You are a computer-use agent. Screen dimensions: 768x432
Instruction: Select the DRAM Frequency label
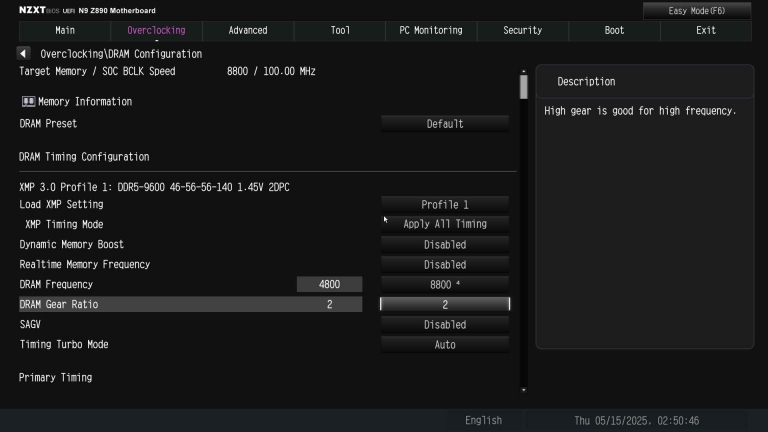(x=56, y=284)
